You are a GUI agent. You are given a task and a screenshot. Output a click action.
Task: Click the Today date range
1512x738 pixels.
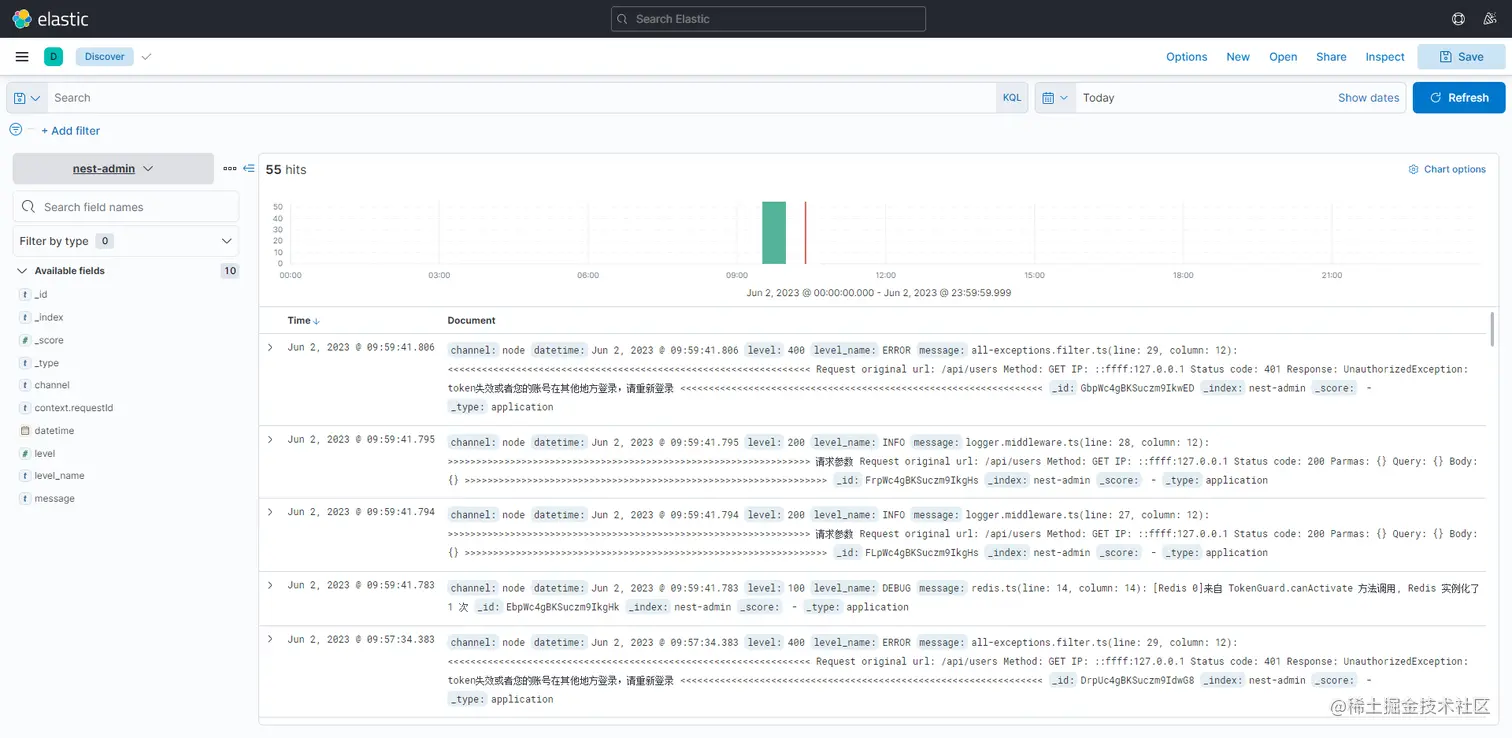click(1098, 98)
